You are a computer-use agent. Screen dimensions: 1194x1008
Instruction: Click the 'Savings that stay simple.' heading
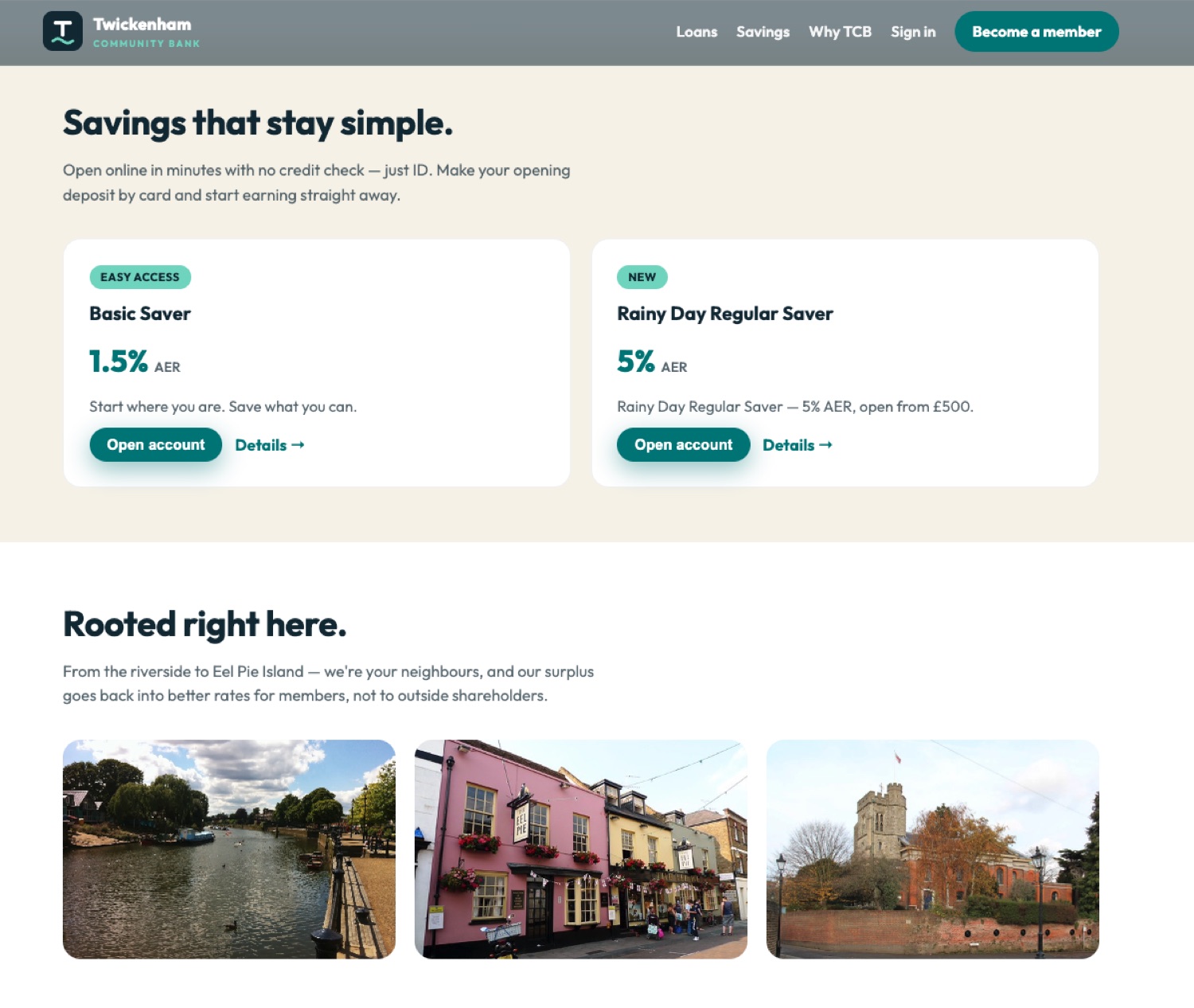click(x=258, y=123)
